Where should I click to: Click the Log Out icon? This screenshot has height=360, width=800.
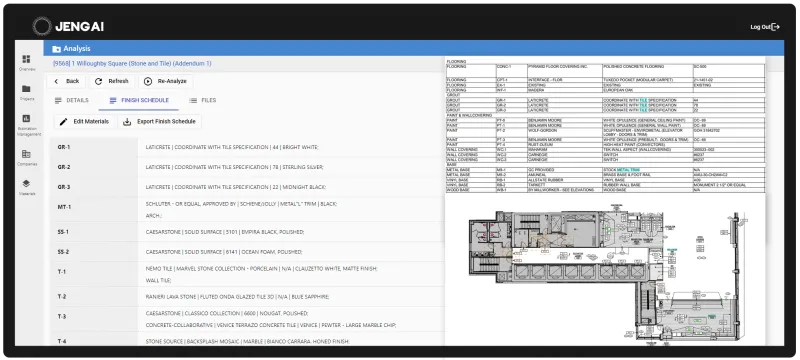776,27
